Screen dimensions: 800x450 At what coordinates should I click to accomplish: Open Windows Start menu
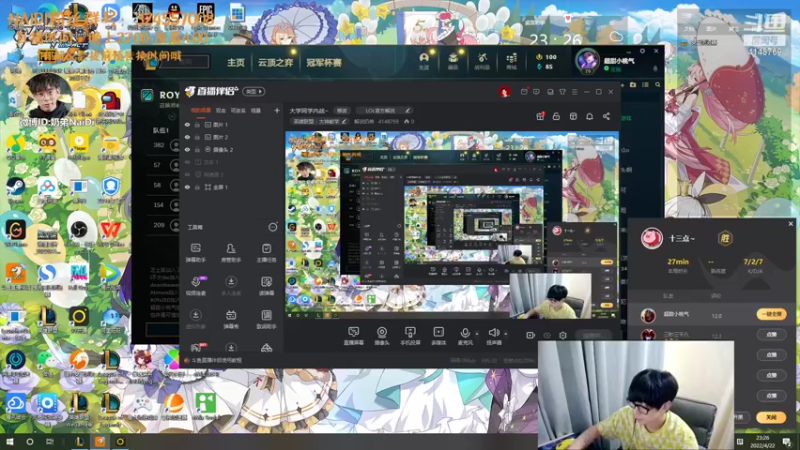[9, 442]
